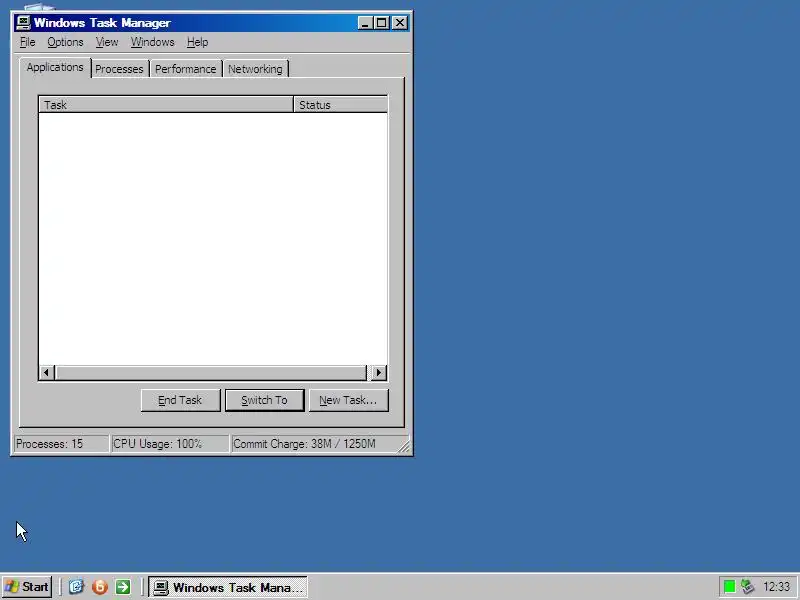The image size is (800, 600).
Task: Open the Start menu
Action: [x=27, y=587]
